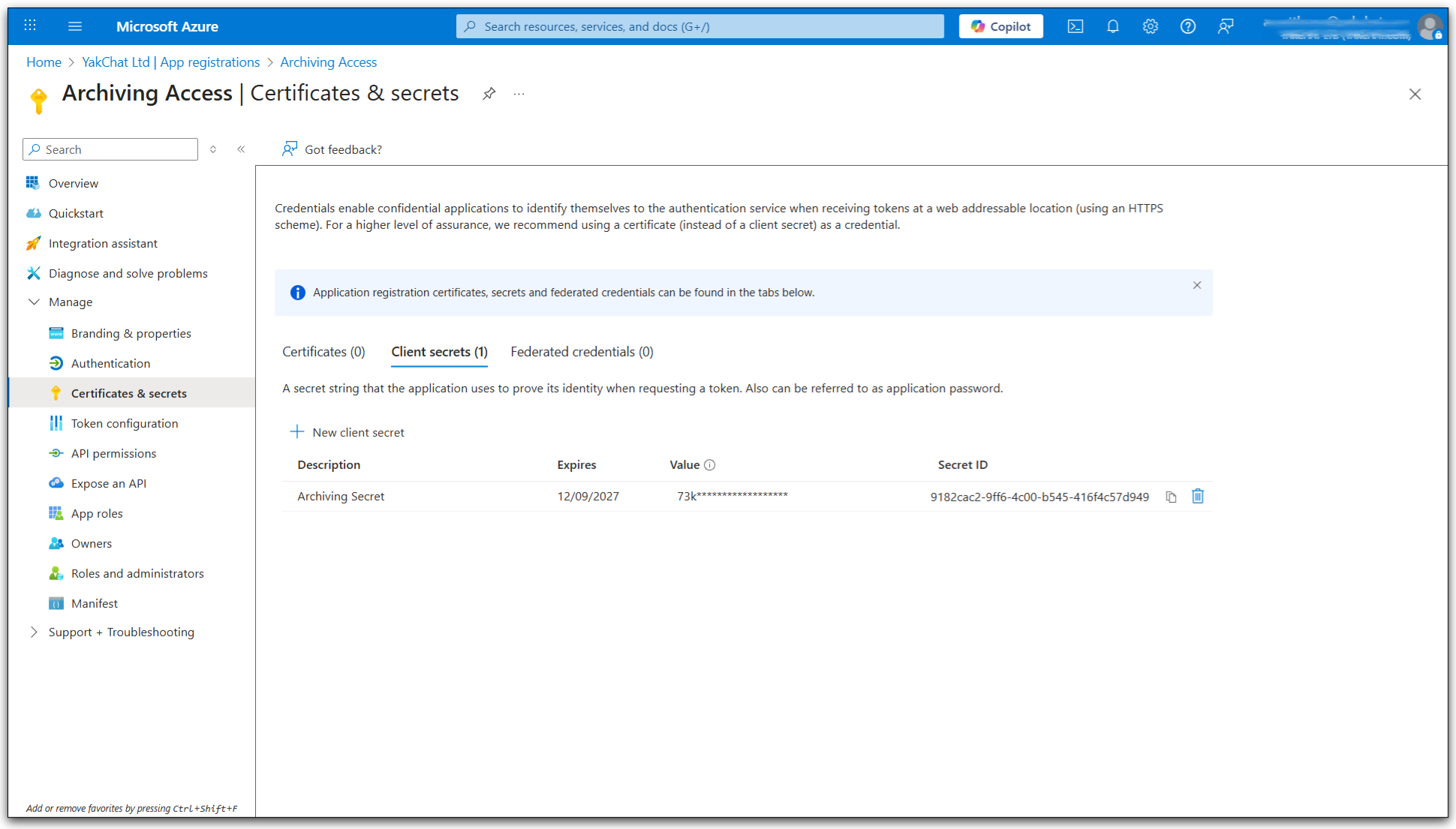Open YakChat Ltd App registrations breadcrumb
Image resolution: width=1456 pixels, height=829 pixels.
(x=170, y=62)
